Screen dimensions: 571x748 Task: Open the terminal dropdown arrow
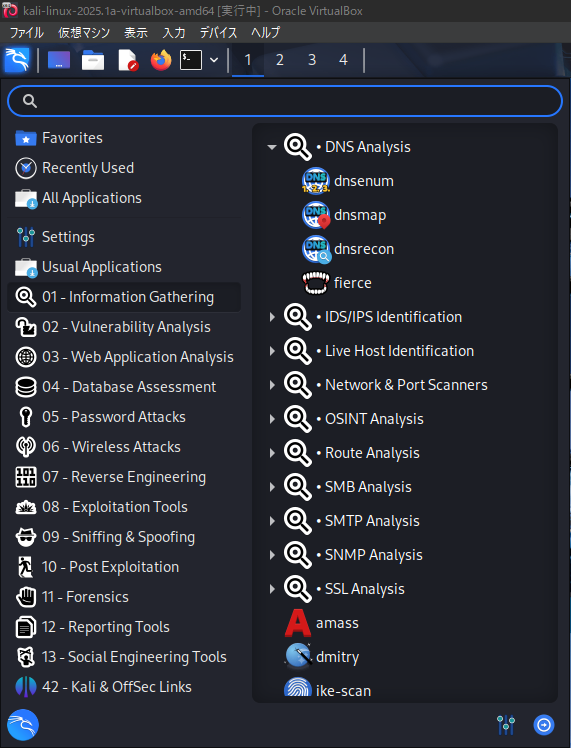click(214, 61)
